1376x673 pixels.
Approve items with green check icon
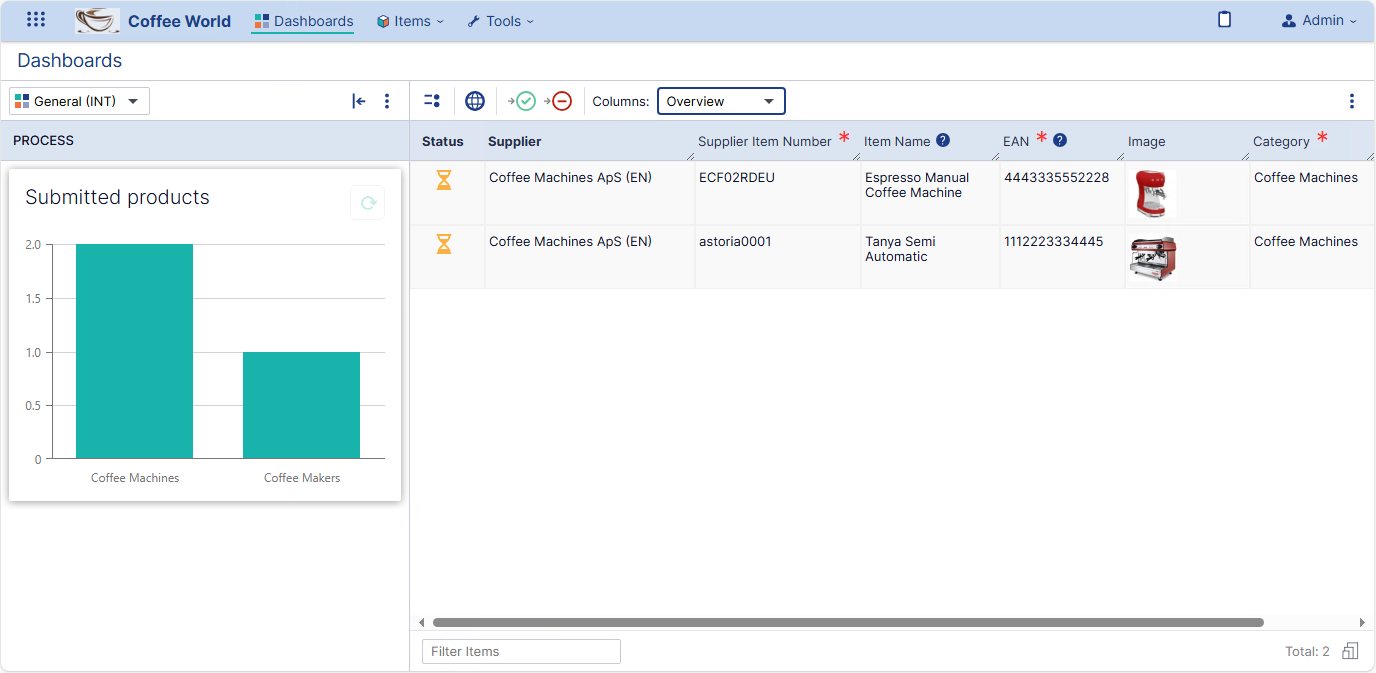coord(522,101)
